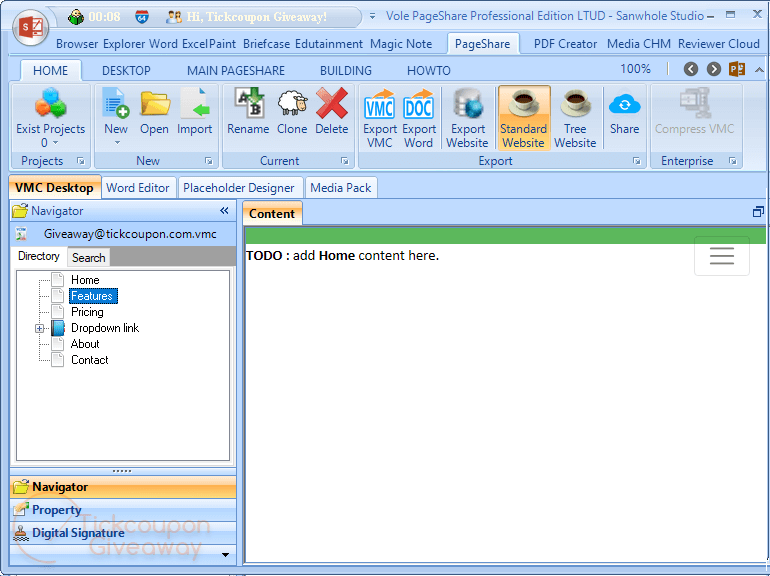The height and width of the screenshot is (576, 770).
Task: Open the HOWTO ribbon tab
Action: pyautogui.click(x=429, y=71)
